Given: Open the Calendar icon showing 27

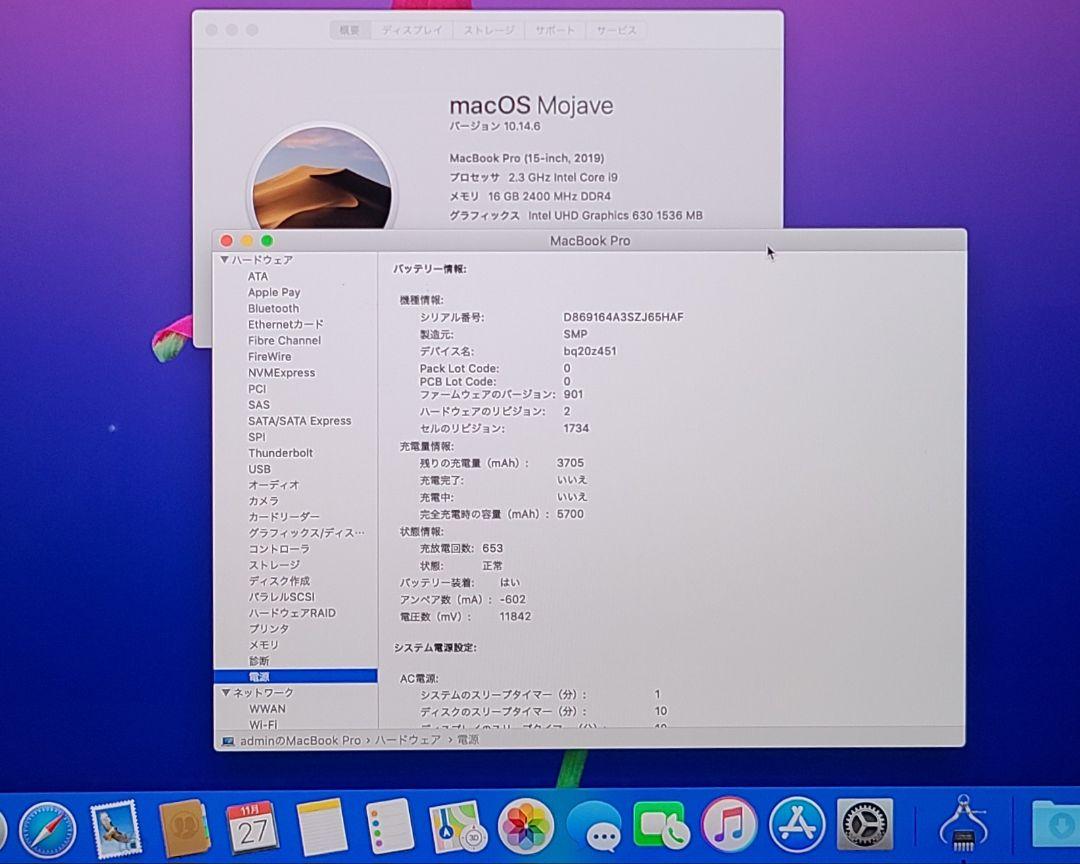Looking at the screenshot, I should click(252, 827).
